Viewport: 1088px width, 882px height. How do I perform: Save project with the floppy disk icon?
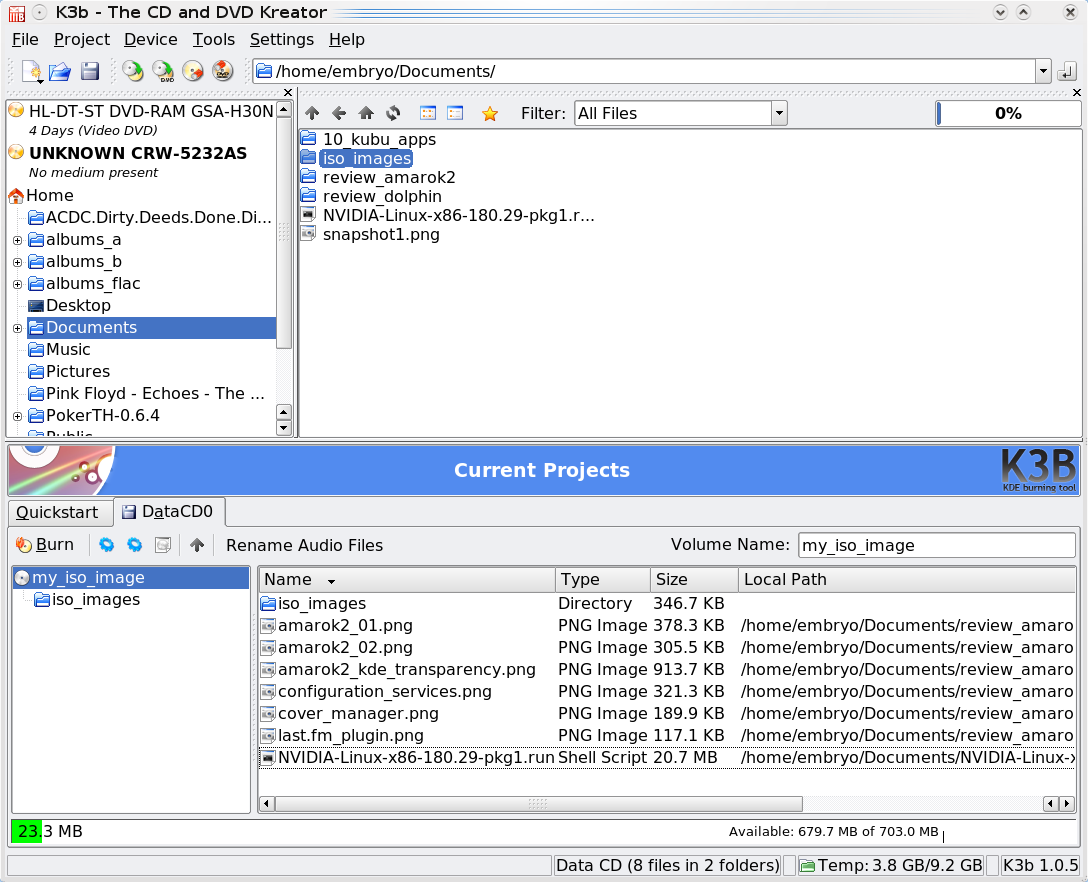[x=90, y=71]
